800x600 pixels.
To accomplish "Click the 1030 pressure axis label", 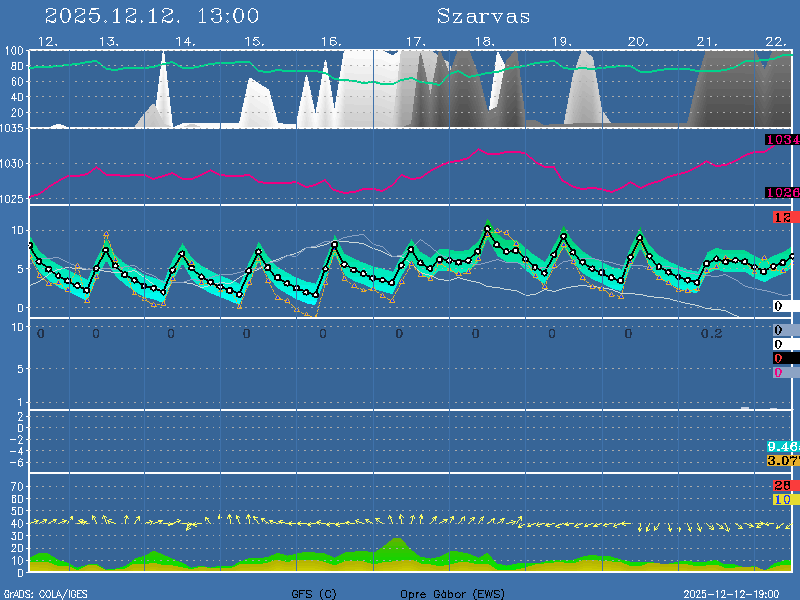I will tap(13, 164).
